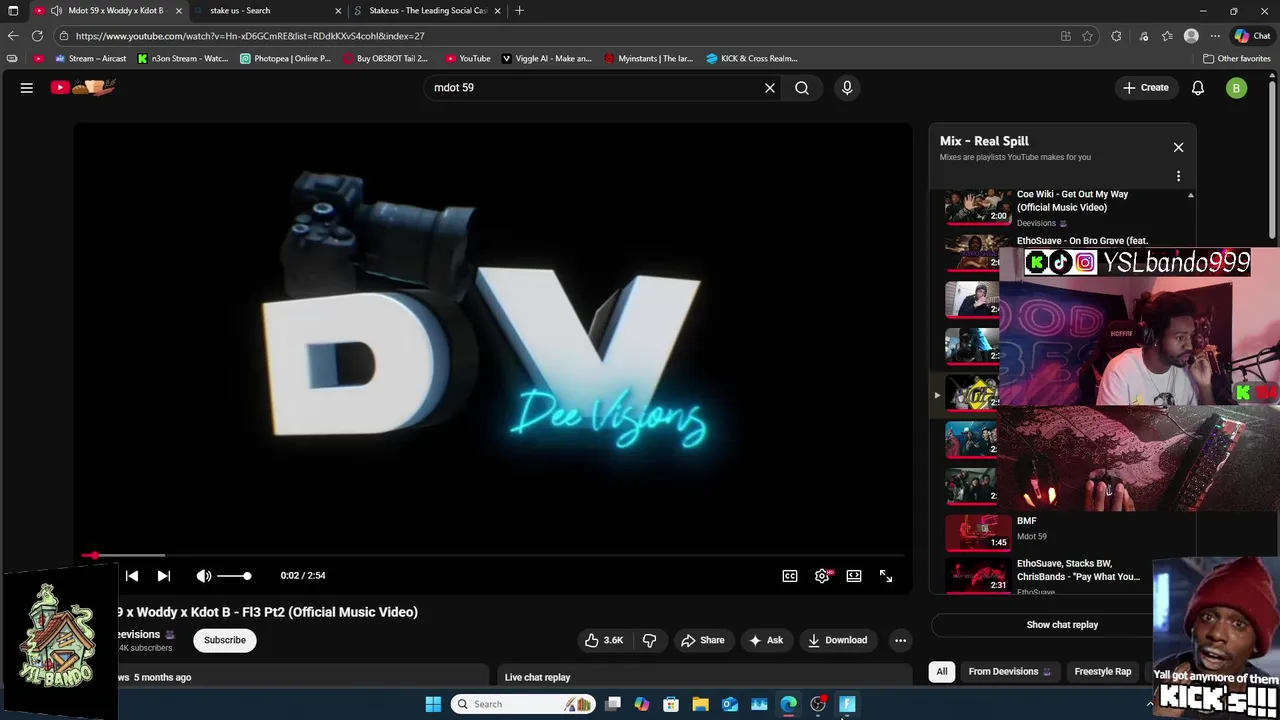Open 'Photopea | Online P...' bookmark
This screenshot has height=720, width=1280.
[285, 59]
